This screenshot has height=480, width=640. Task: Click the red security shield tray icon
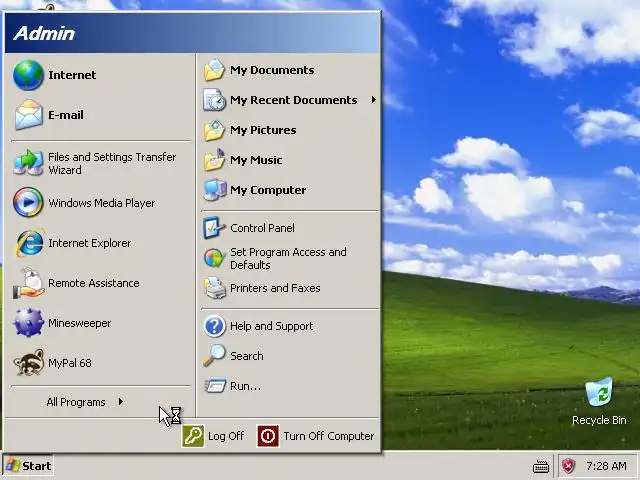569,466
